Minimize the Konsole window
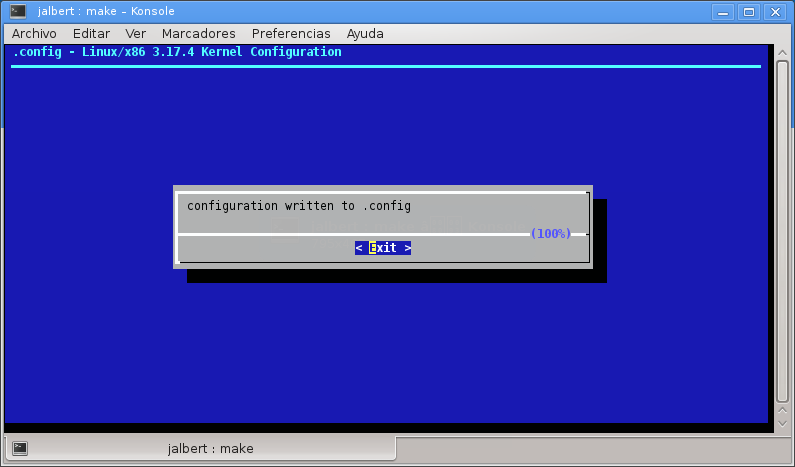The width and height of the screenshot is (795, 467). coord(723,11)
